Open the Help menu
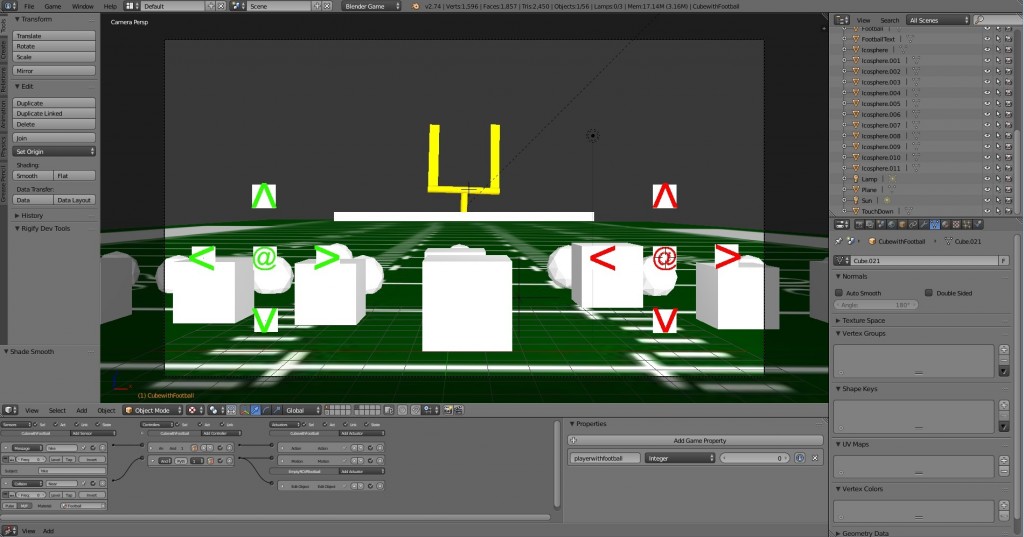Screen dimensions: 1024x537 tap(110, 6)
